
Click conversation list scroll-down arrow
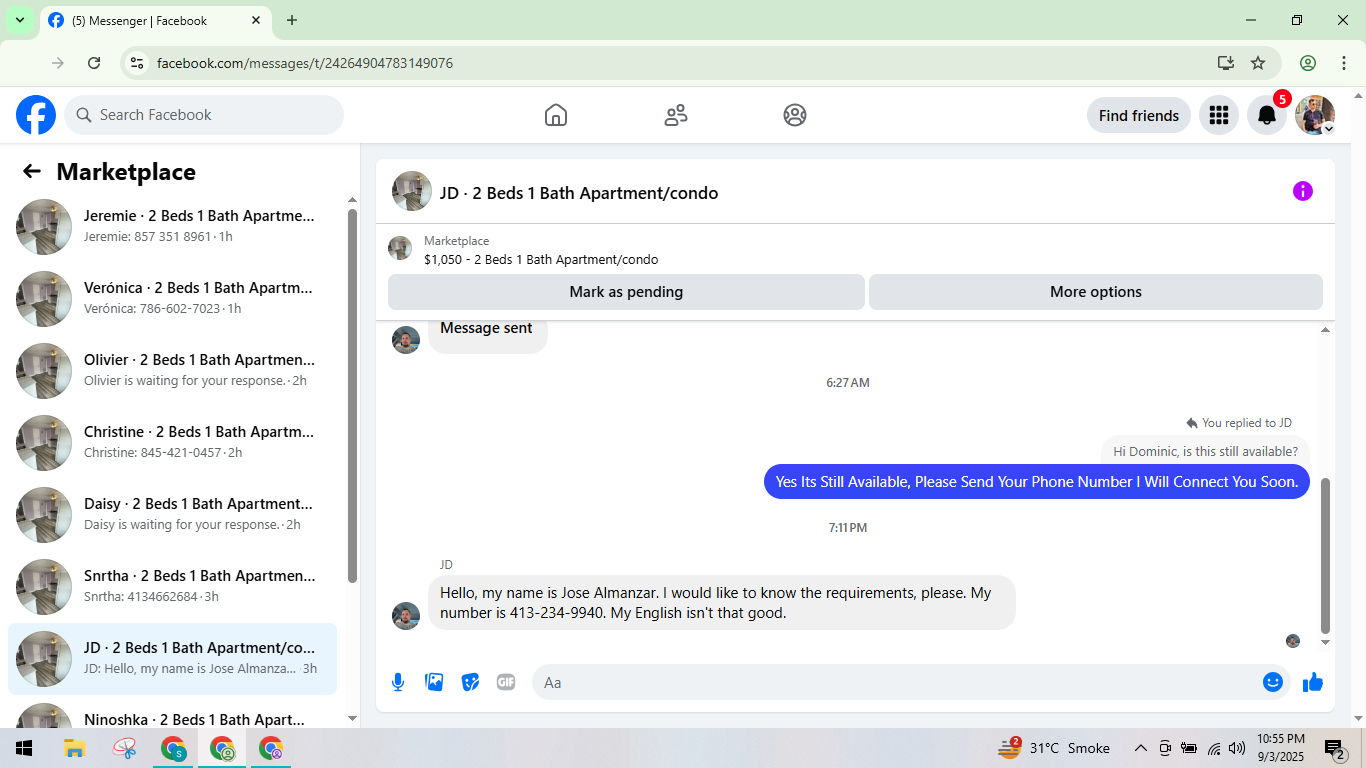click(352, 718)
